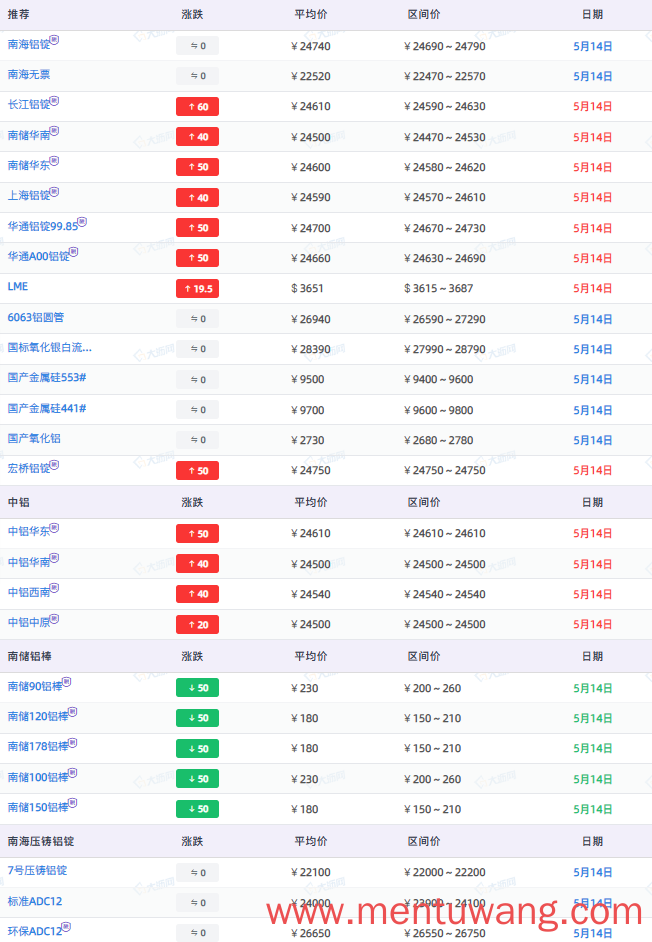Click the circled badge icon beside 华通铝锭99.85
The width and height of the screenshot is (652, 942).
point(82,222)
